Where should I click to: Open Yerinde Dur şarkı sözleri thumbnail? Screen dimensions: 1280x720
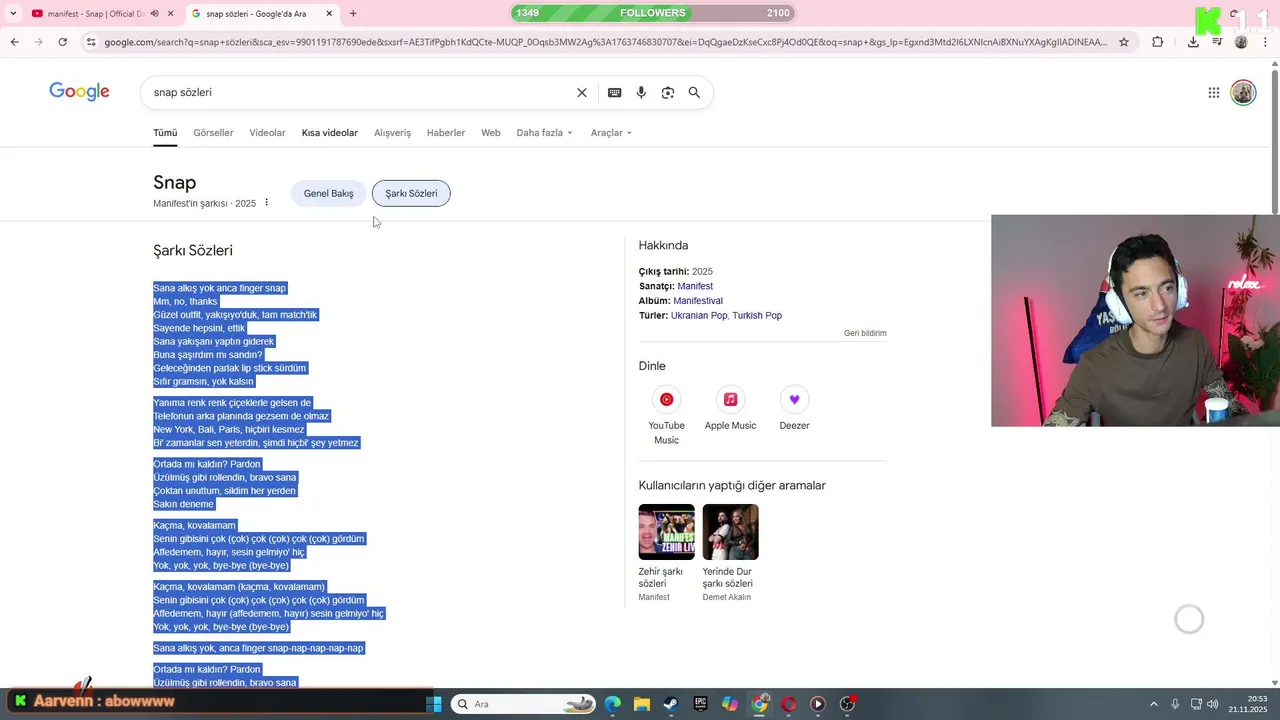pyautogui.click(x=730, y=532)
